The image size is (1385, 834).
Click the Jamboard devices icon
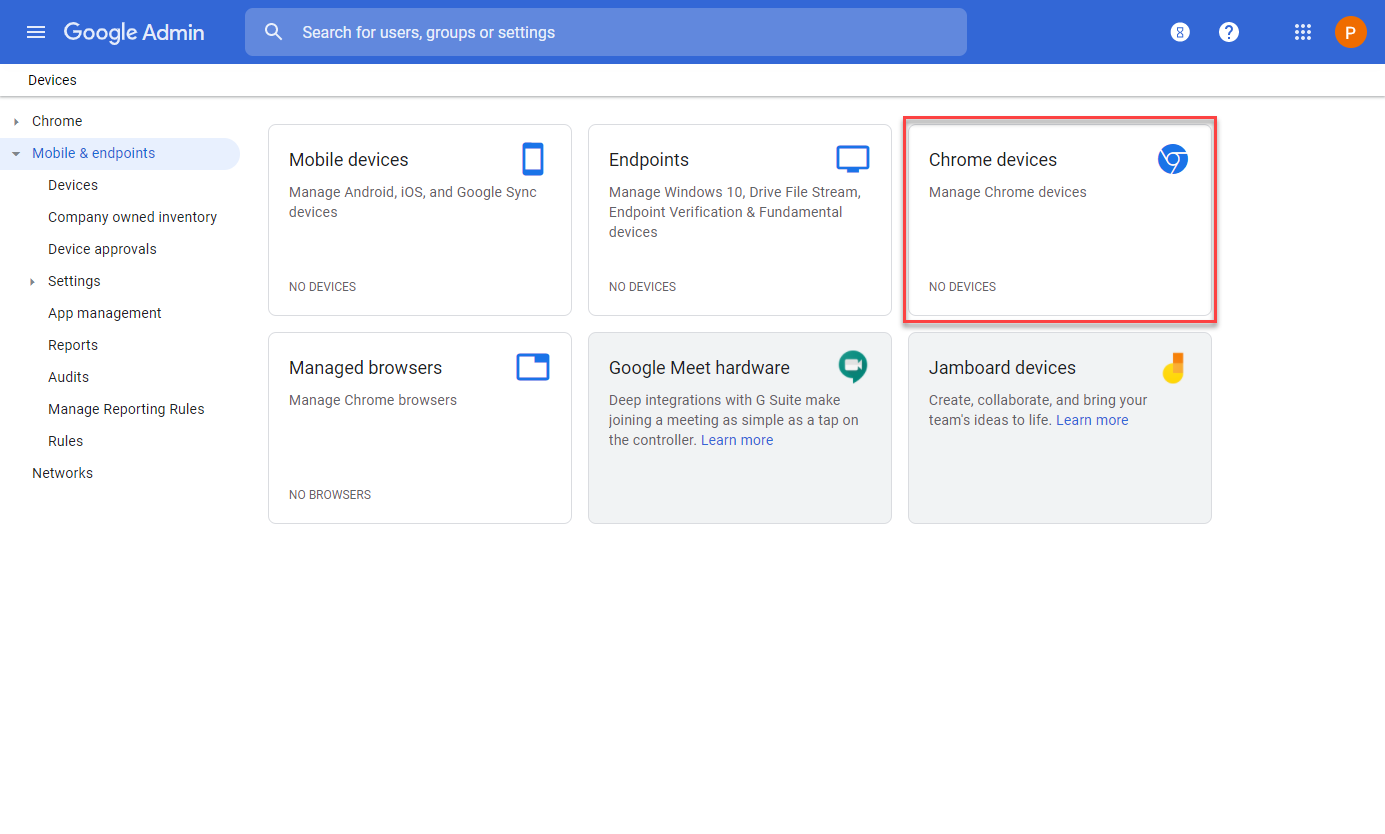point(1174,367)
